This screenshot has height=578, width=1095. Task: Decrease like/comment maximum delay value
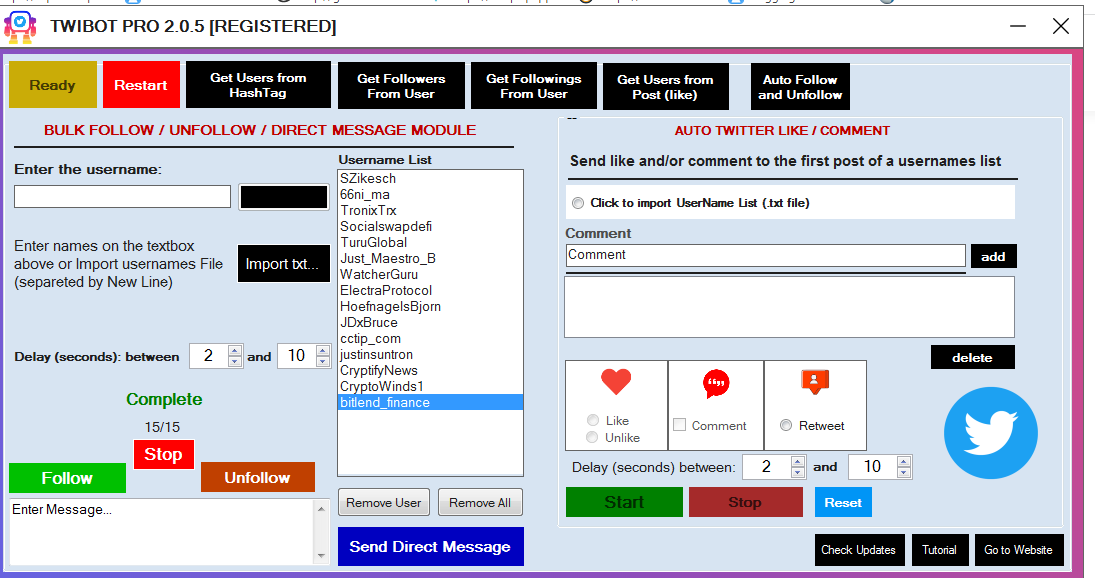tap(904, 472)
